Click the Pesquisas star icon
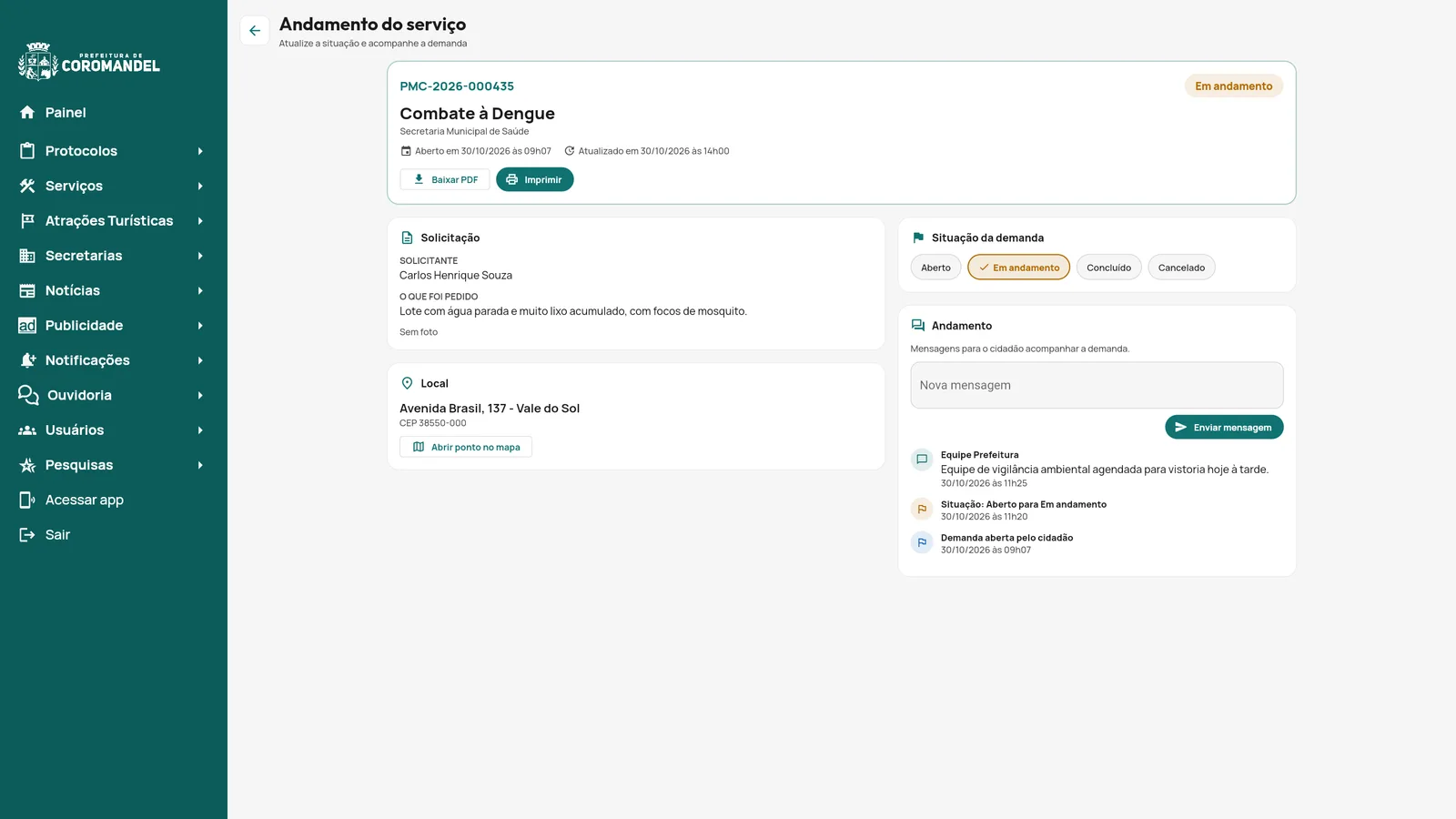Viewport: 1456px width, 819px height. [27, 465]
